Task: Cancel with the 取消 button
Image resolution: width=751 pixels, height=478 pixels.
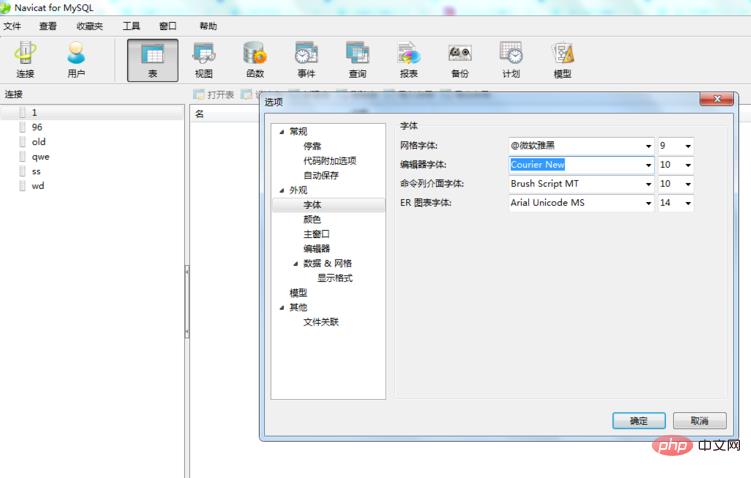Action: [x=700, y=421]
